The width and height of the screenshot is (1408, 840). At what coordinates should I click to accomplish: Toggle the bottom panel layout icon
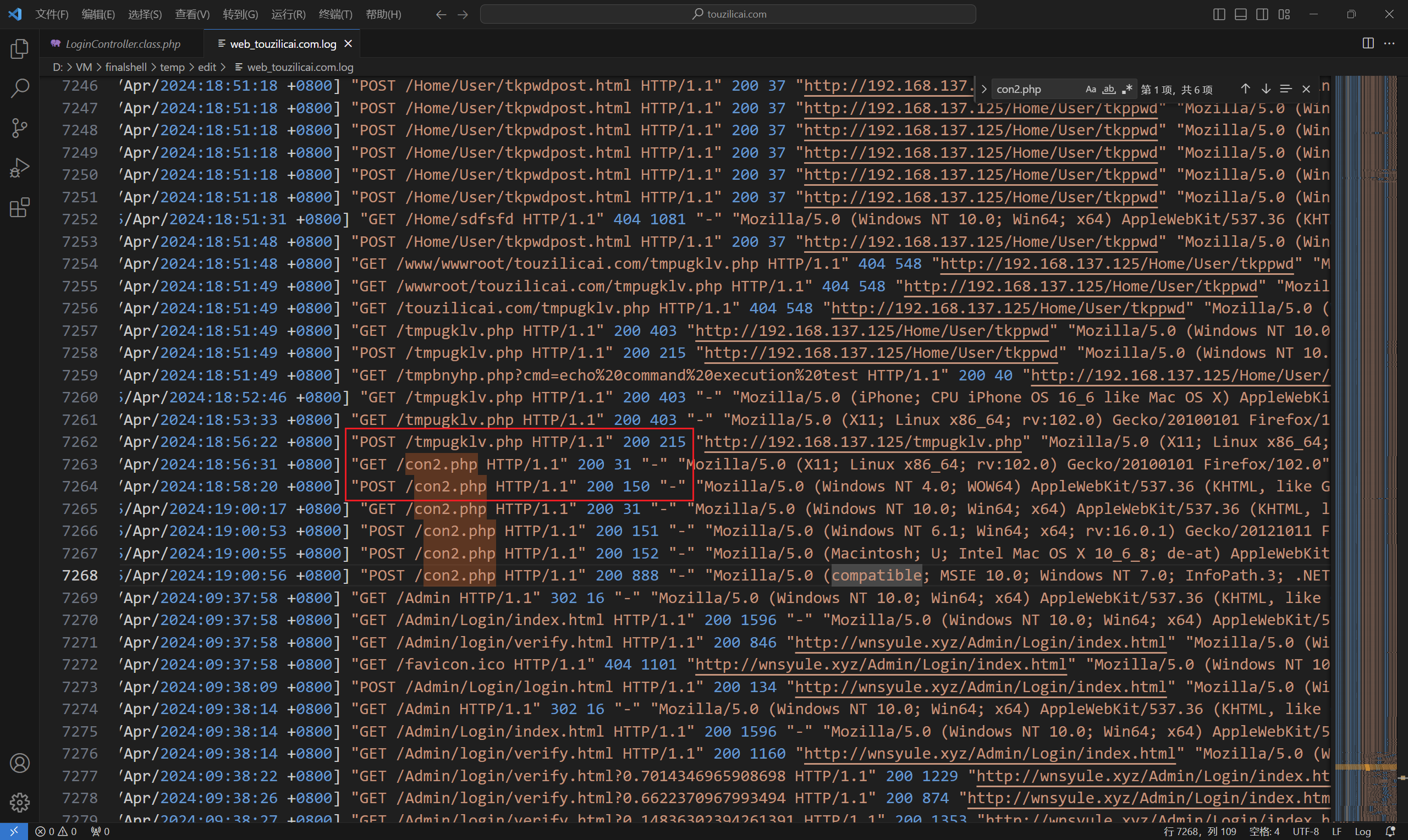pyautogui.click(x=1240, y=14)
